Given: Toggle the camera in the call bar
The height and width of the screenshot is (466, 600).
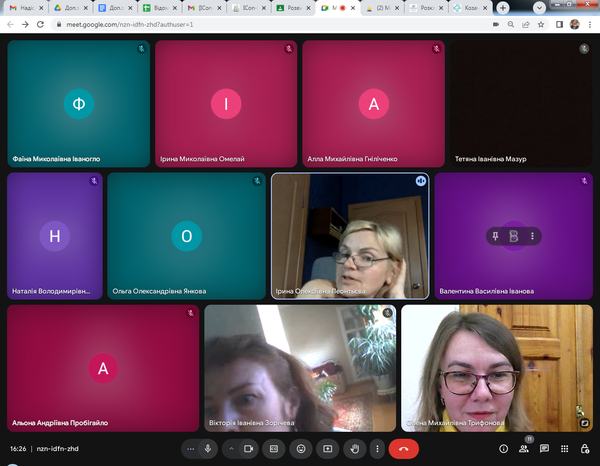Looking at the screenshot, I should 248,449.
